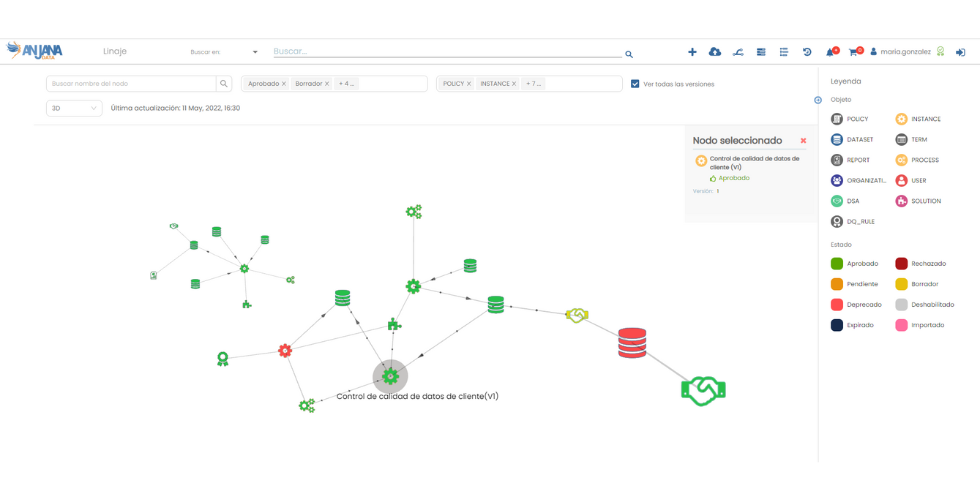Open the notifications bell icon
This screenshot has width=980, height=500.
point(830,52)
